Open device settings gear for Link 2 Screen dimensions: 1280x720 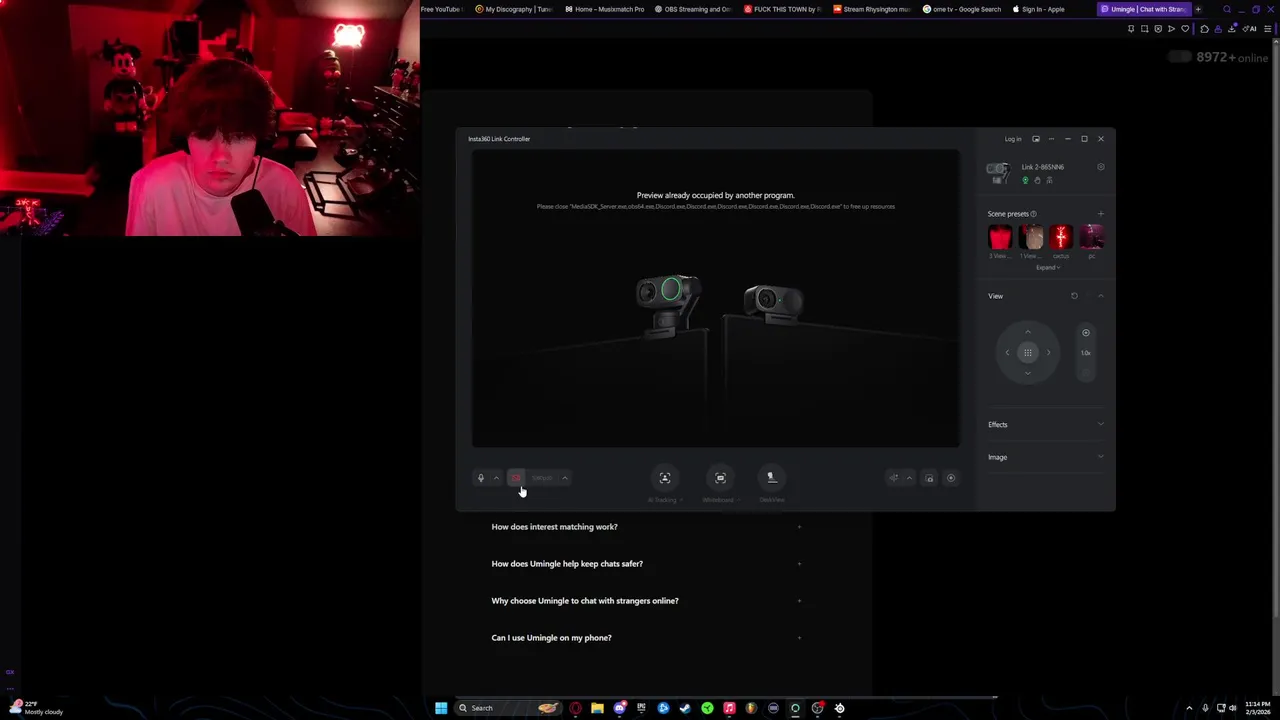point(1101,167)
